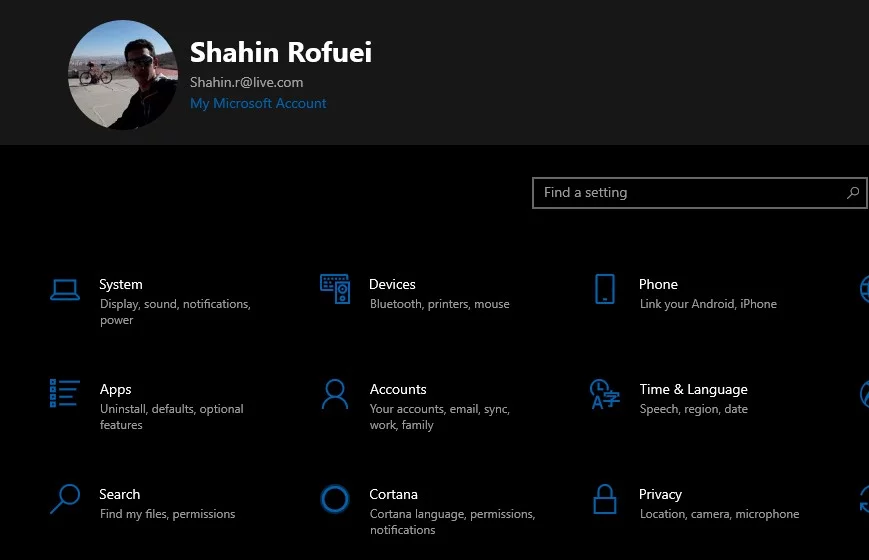Open the Search settings label
Image resolution: width=869 pixels, height=560 pixels.
click(120, 494)
